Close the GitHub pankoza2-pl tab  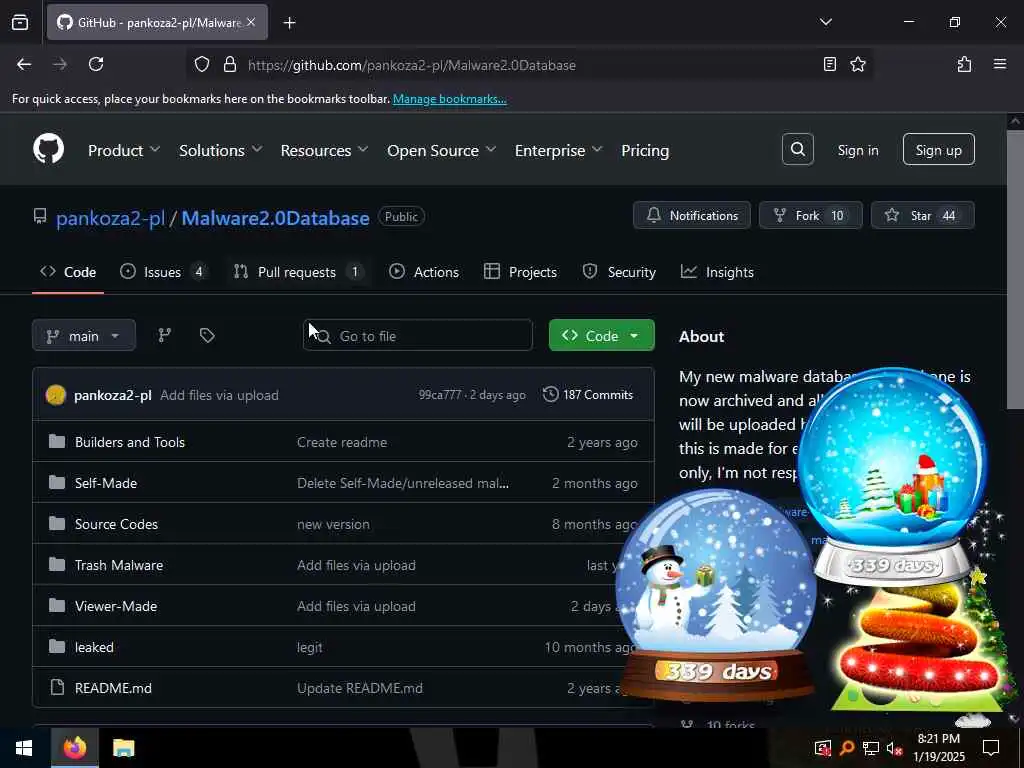(251, 22)
